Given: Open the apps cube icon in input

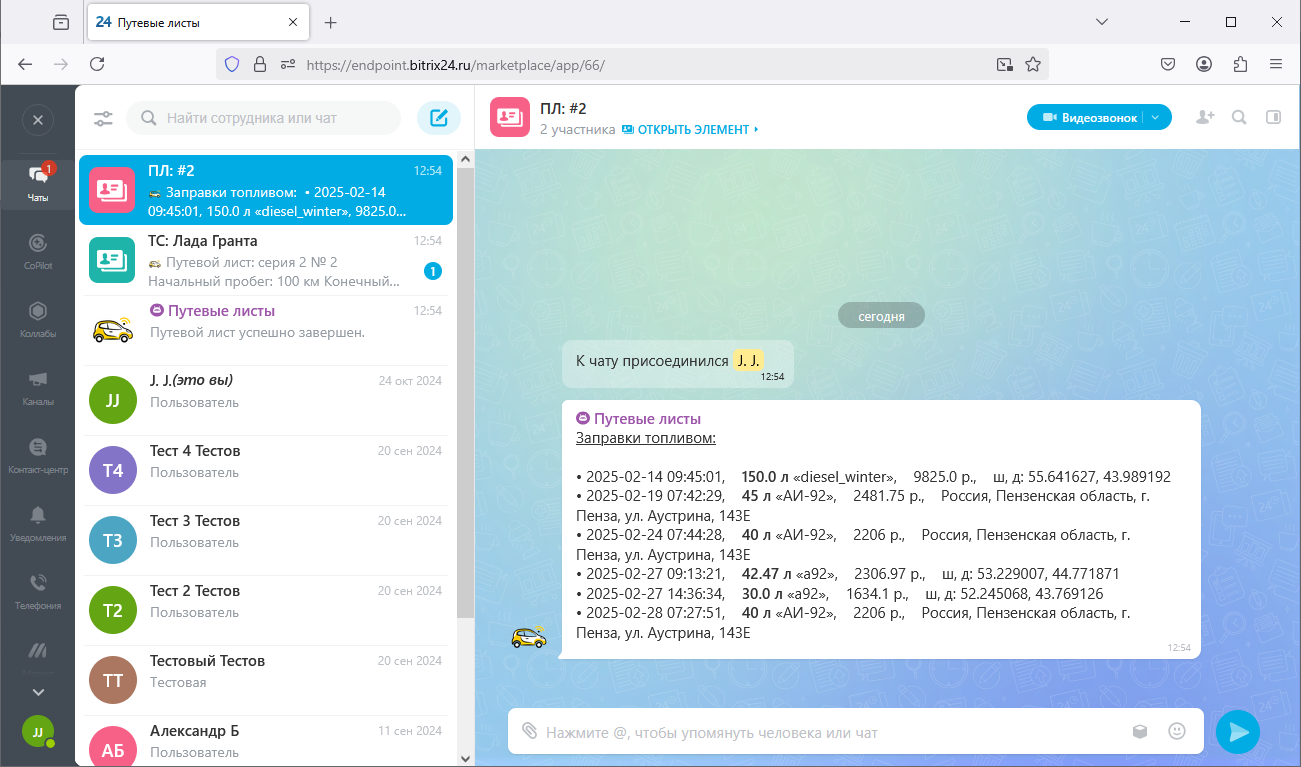Looking at the screenshot, I should point(1140,732).
